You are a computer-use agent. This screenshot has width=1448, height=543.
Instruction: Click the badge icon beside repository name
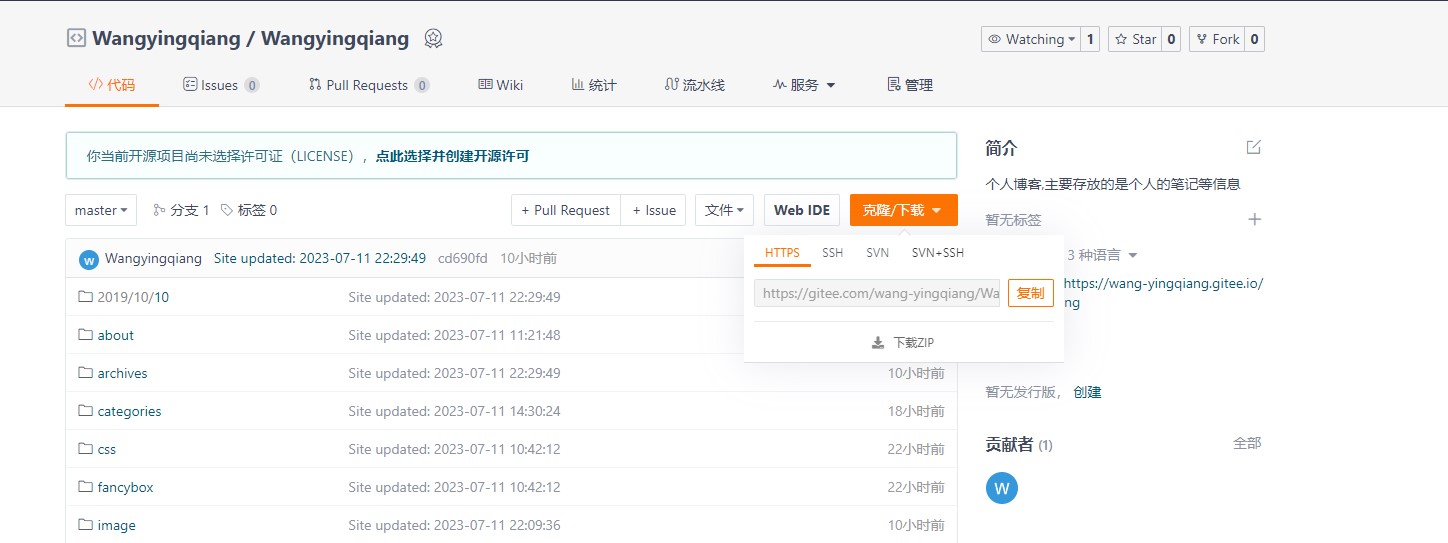tap(433, 39)
